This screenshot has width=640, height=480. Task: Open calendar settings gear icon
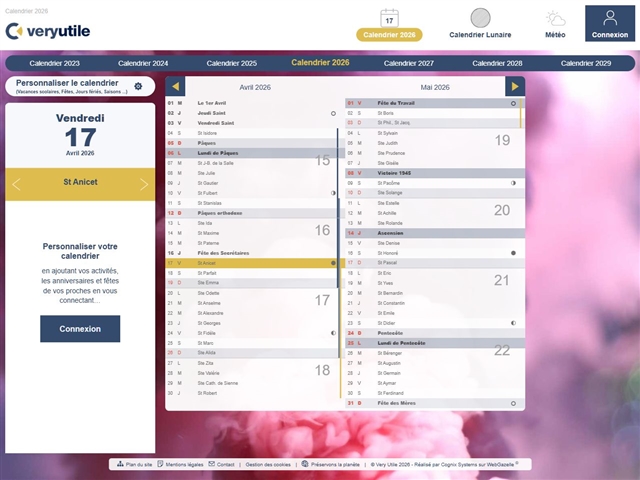pyautogui.click(x=138, y=86)
